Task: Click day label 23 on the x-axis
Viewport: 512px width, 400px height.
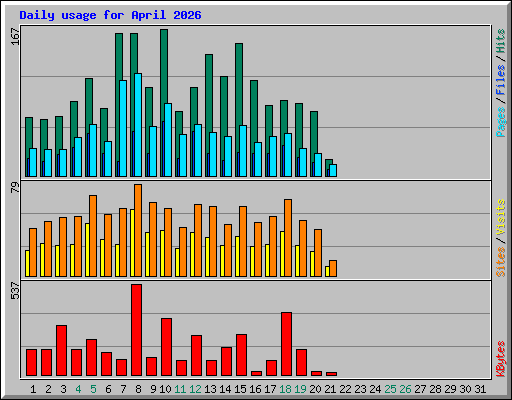Action: (x=360, y=389)
